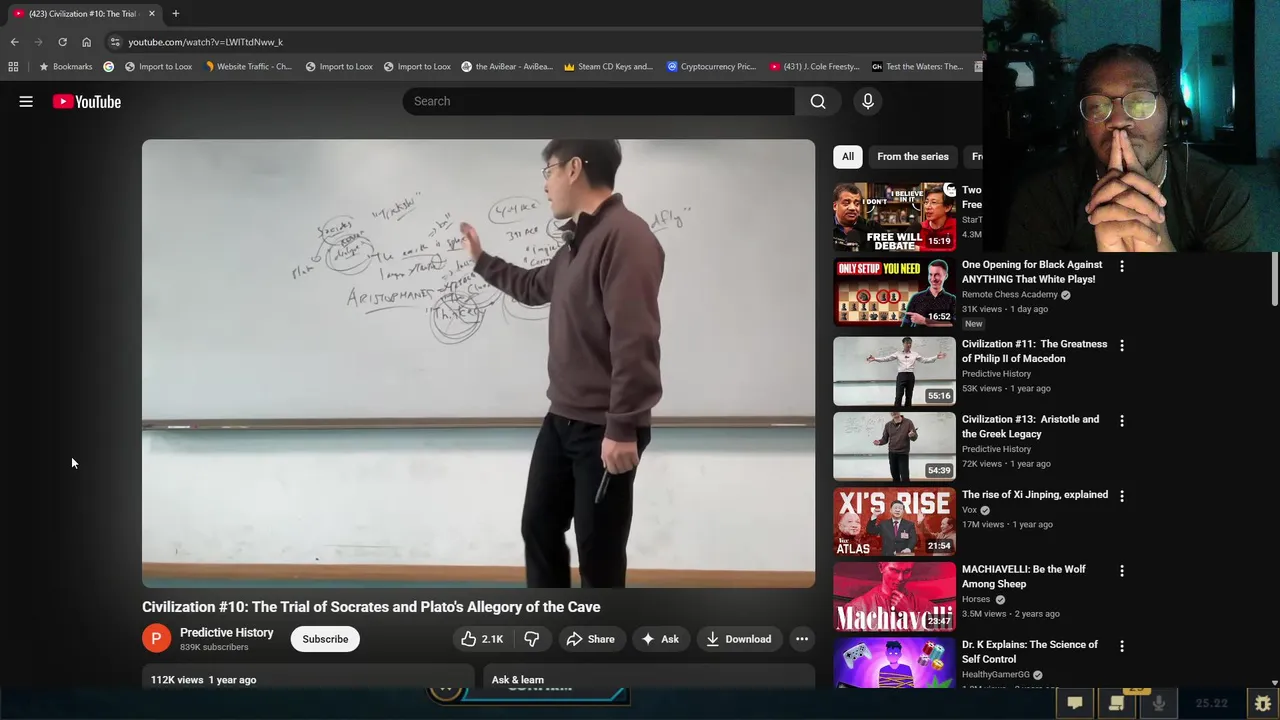This screenshot has height=720, width=1280.
Task: Open J. Cole Freestyle bookmark
Action: (814, 67)
